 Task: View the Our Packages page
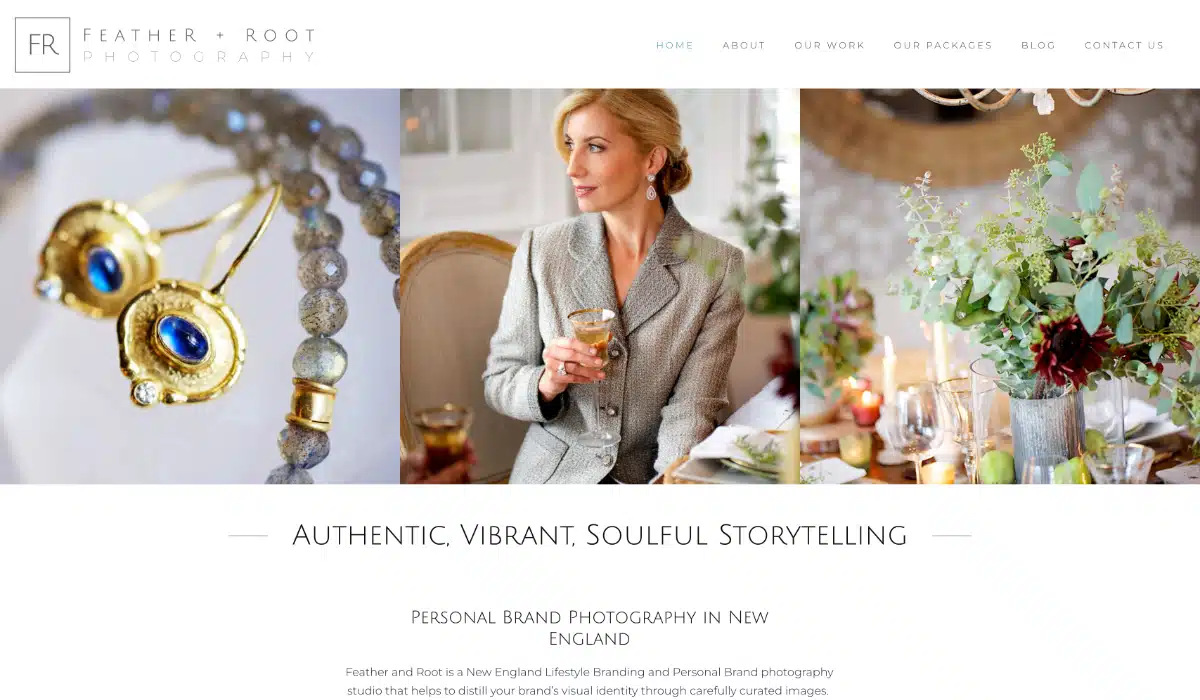tap(943, 45)
